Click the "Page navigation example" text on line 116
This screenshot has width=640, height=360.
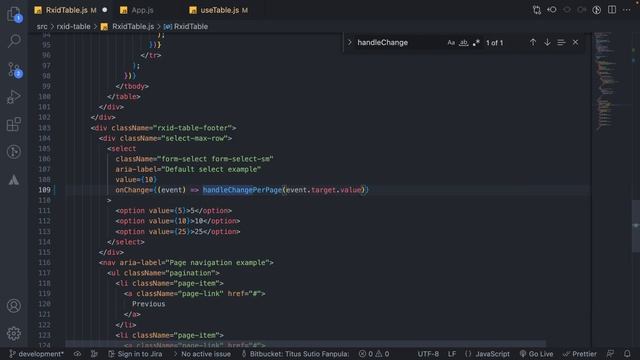(x=217, y=262)
